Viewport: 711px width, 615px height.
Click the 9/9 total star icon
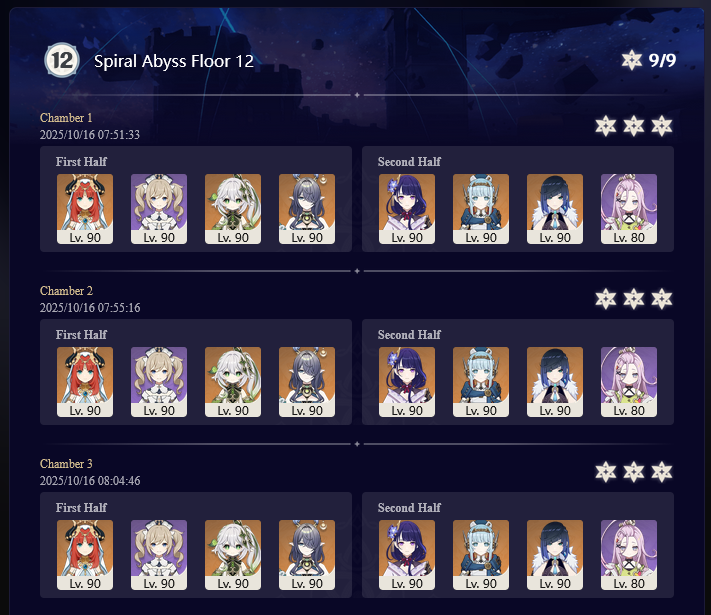(632, 60)
